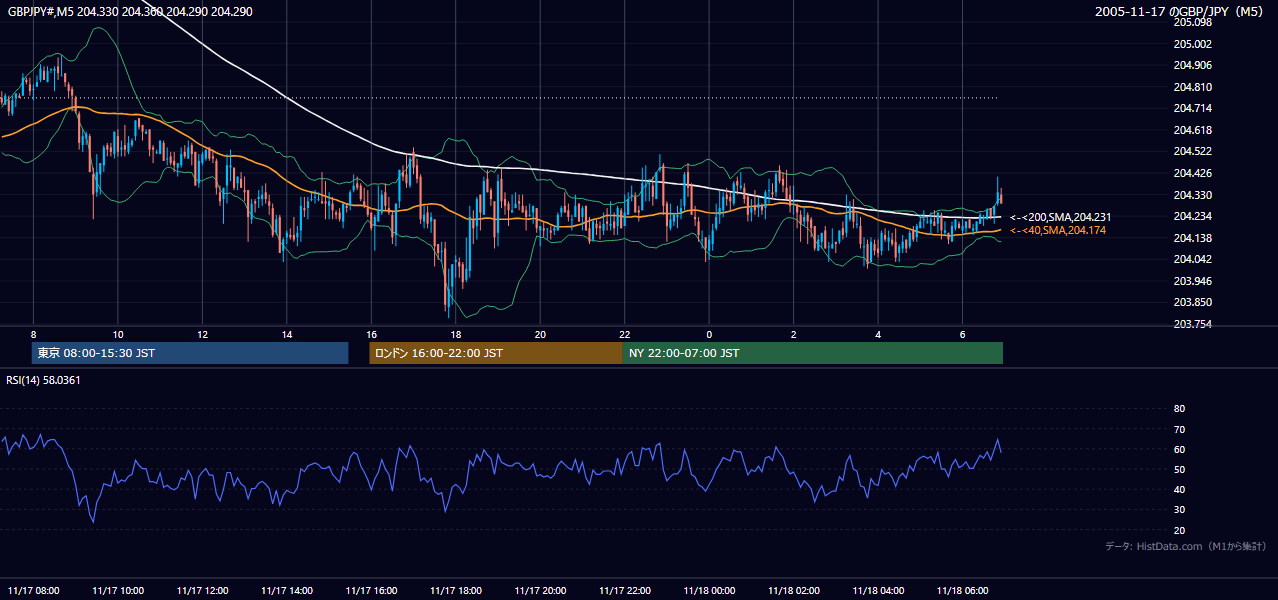Click hour 14 tick on the chart axis
This screenshot has height=600, width=1278.
[286, 334]
